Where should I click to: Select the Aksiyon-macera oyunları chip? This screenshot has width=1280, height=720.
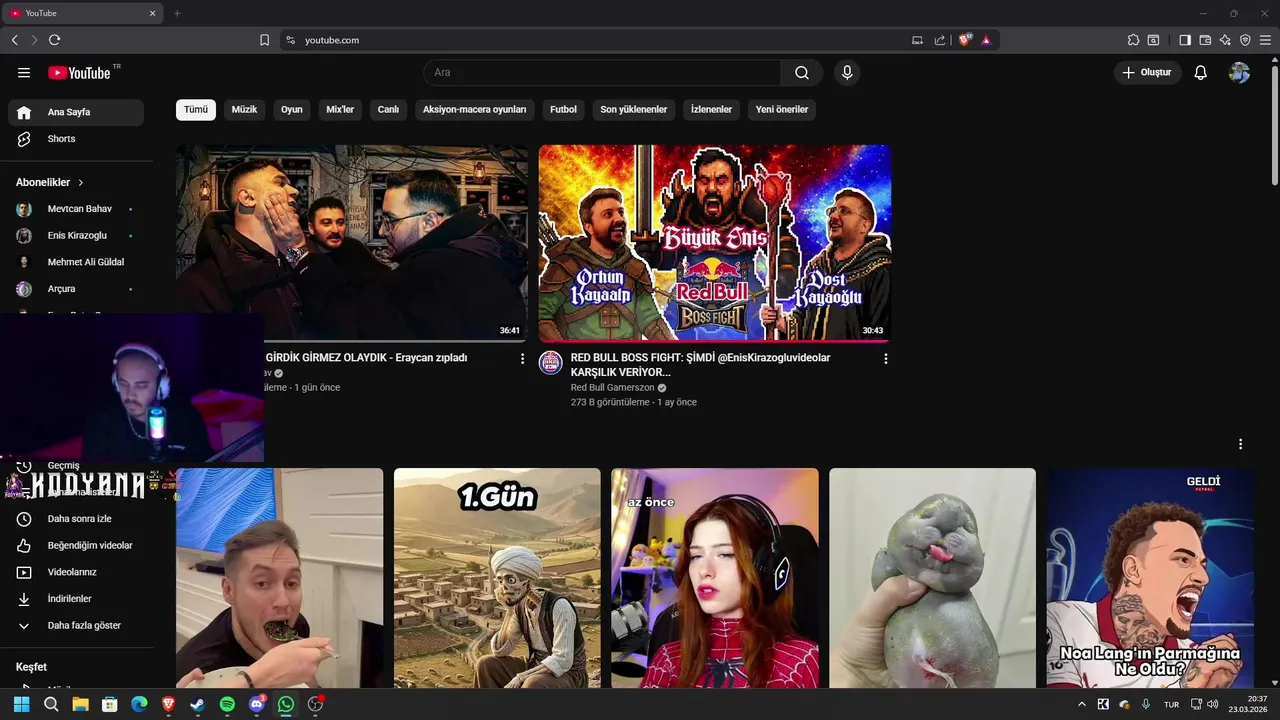click(x=474, y=110)
